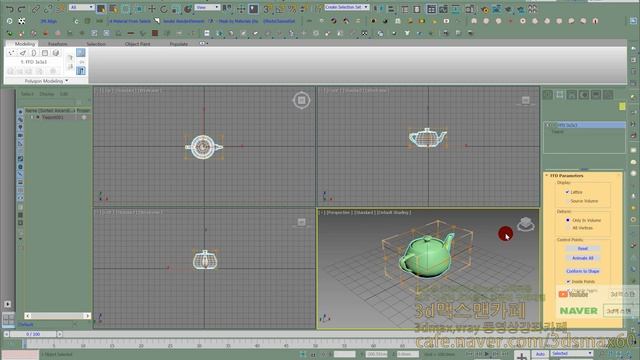Click the ViewCube in Perspective viewport
Image resolution: width=640 pixels, height=360 pixels.
pyautogui.click(x=526, y=224)
